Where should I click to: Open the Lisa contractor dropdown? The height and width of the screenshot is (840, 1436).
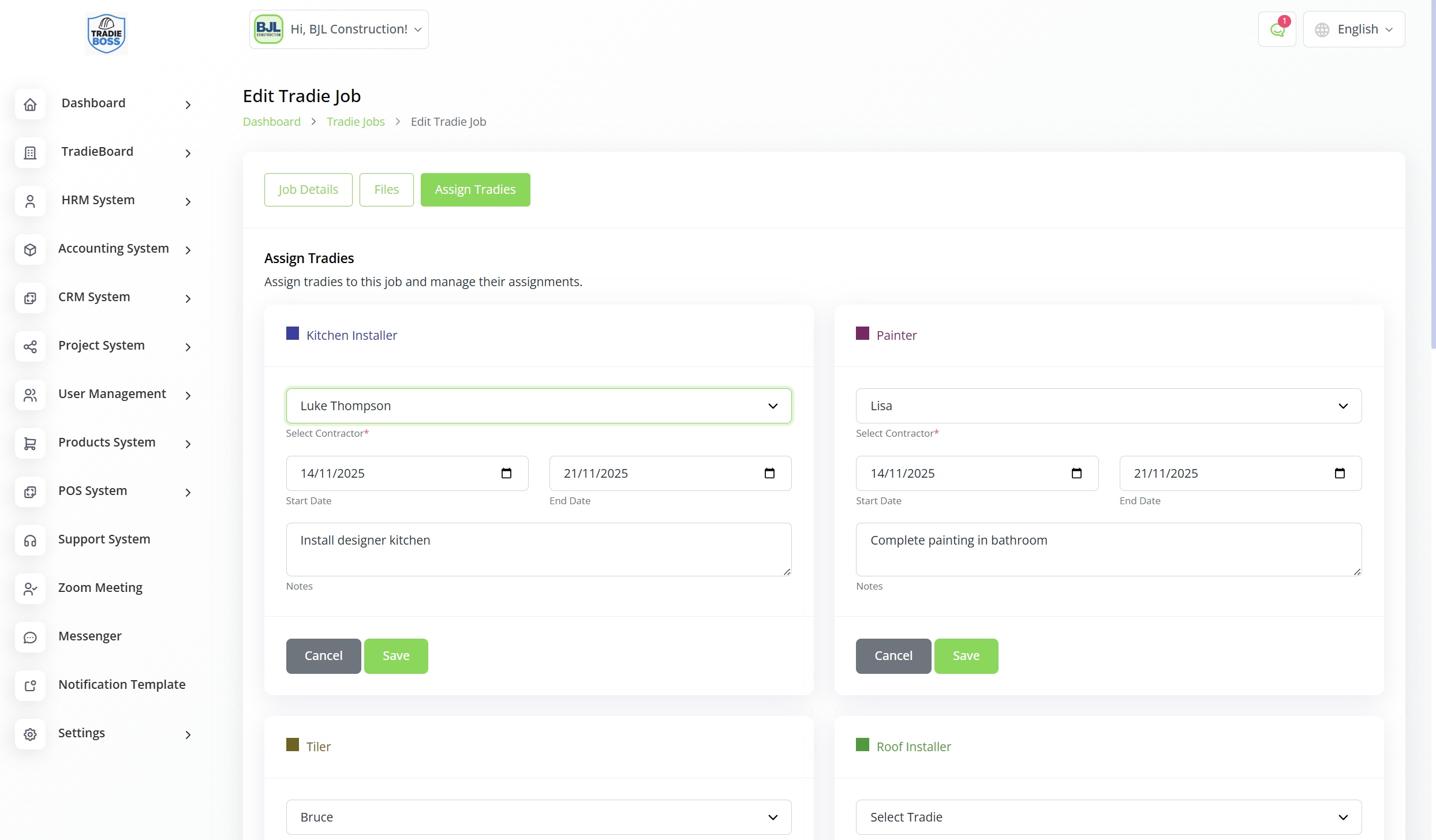point(1108,406)
